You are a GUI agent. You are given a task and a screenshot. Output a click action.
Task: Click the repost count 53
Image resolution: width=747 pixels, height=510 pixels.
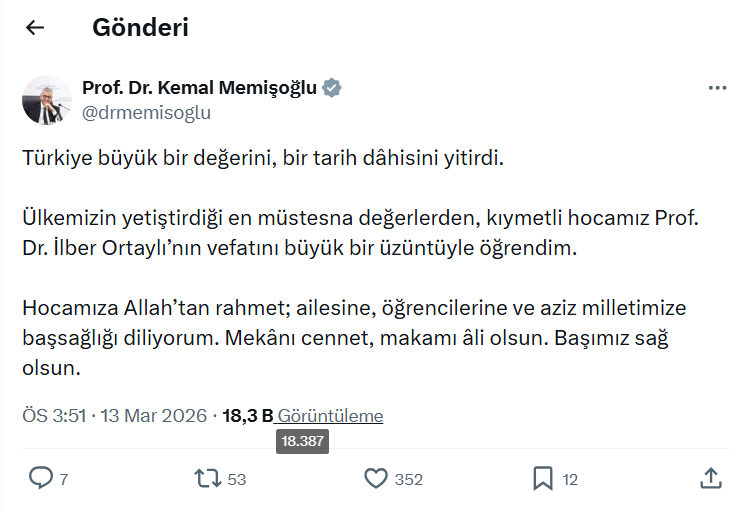[237, 480]
